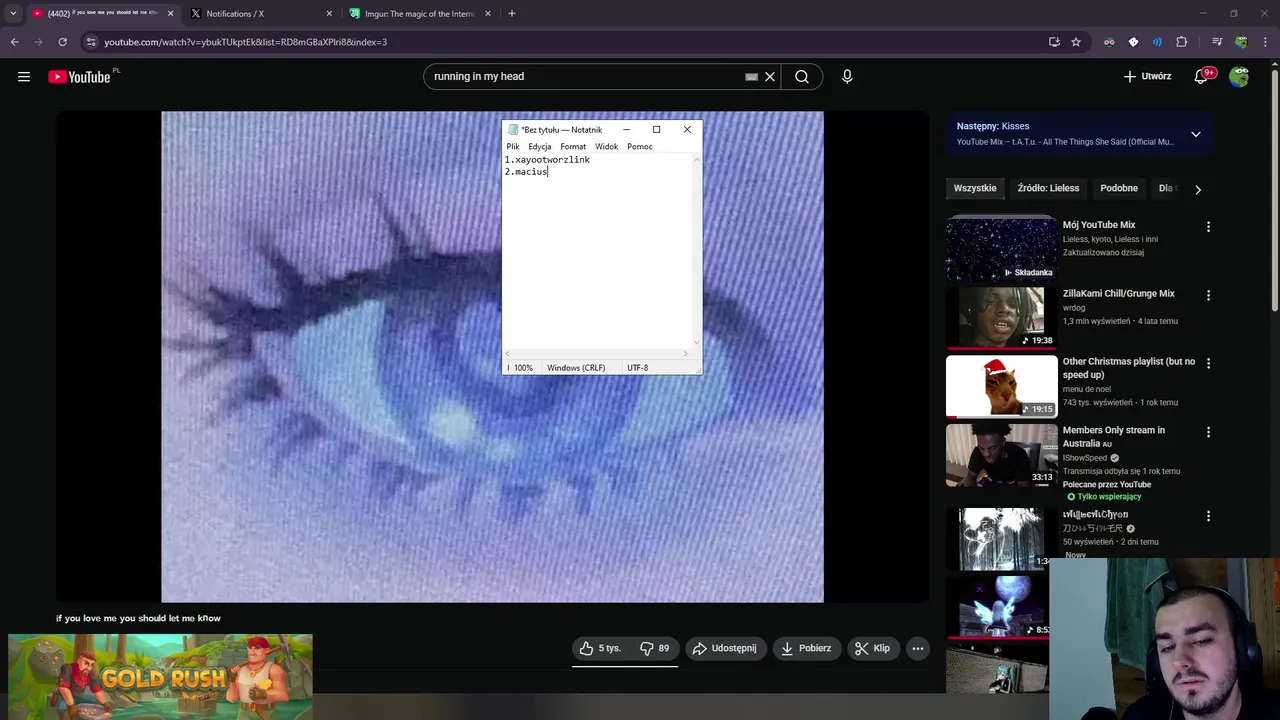Open the YouTube hamburger guide menu
This screenshot has width=1280, height=720.
pos(24,76)
